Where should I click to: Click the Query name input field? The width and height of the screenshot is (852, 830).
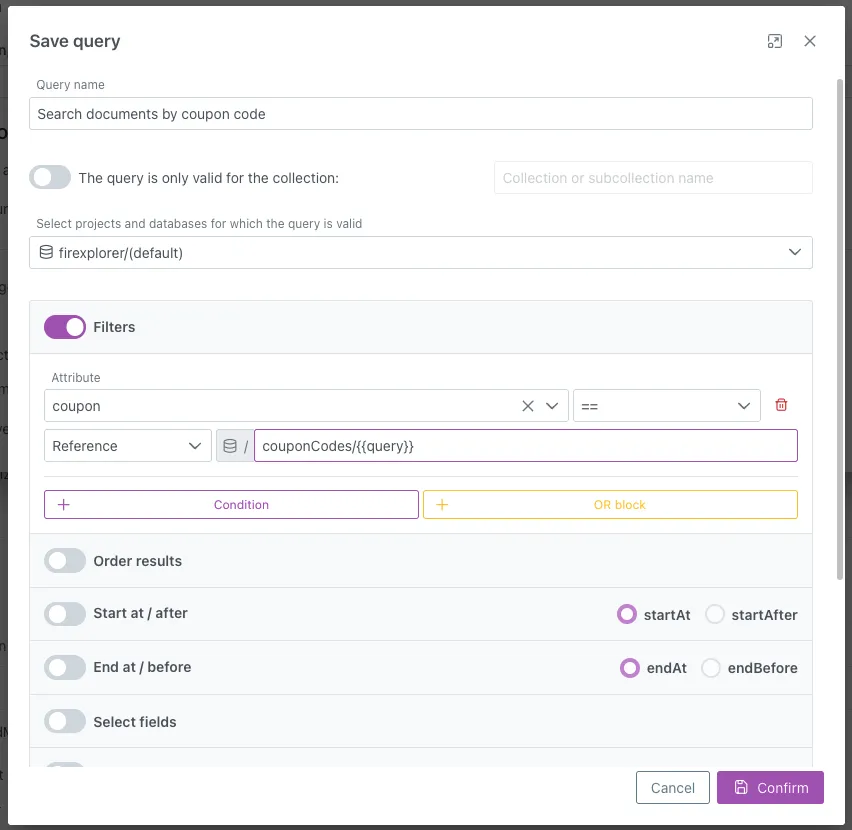[x=420, y=113]
